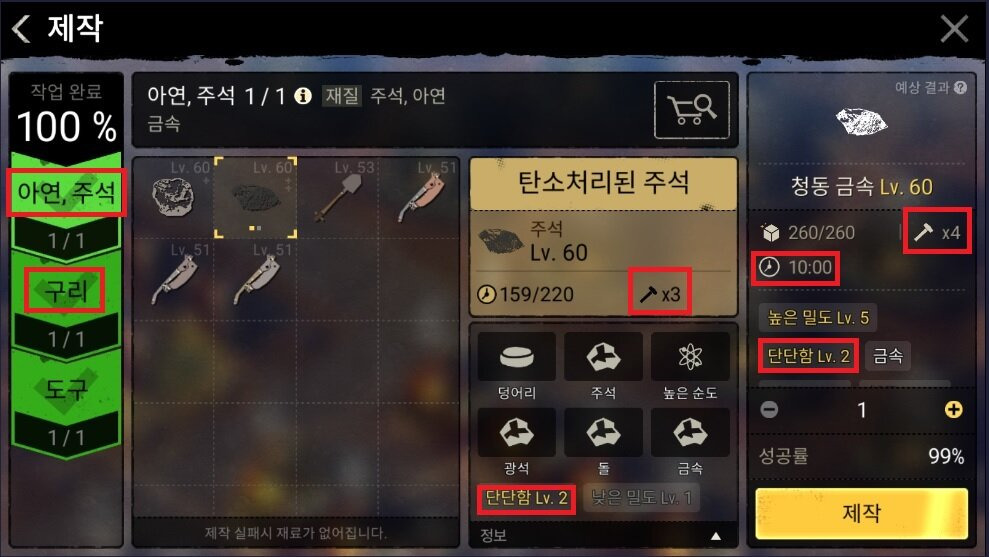Image resolution: width=989 pixels, height=557 pixels.
Task: Toggle the 높은 밀도 Lv. 5 trait tag
Action: pos(817,317)
